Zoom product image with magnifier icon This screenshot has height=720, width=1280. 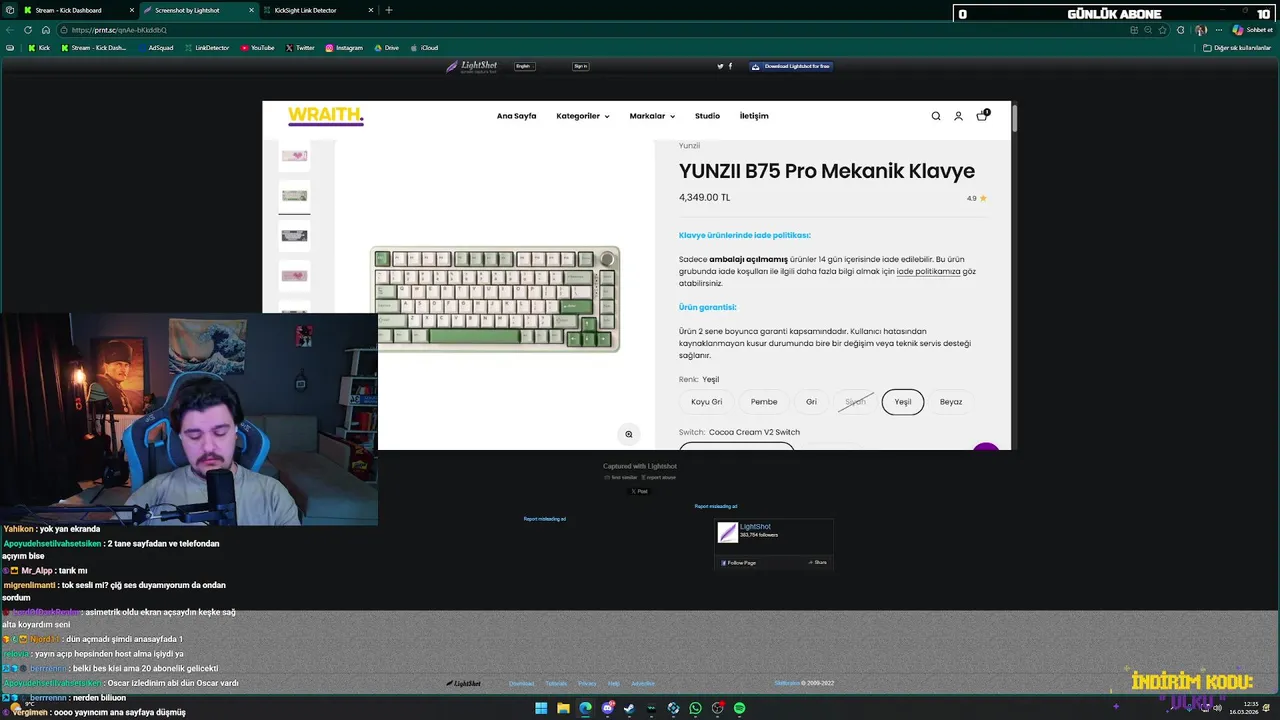tap(629, 434)
